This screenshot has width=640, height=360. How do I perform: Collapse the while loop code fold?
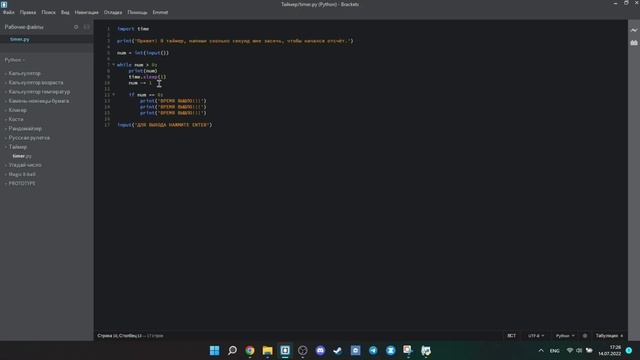point(113,64)
